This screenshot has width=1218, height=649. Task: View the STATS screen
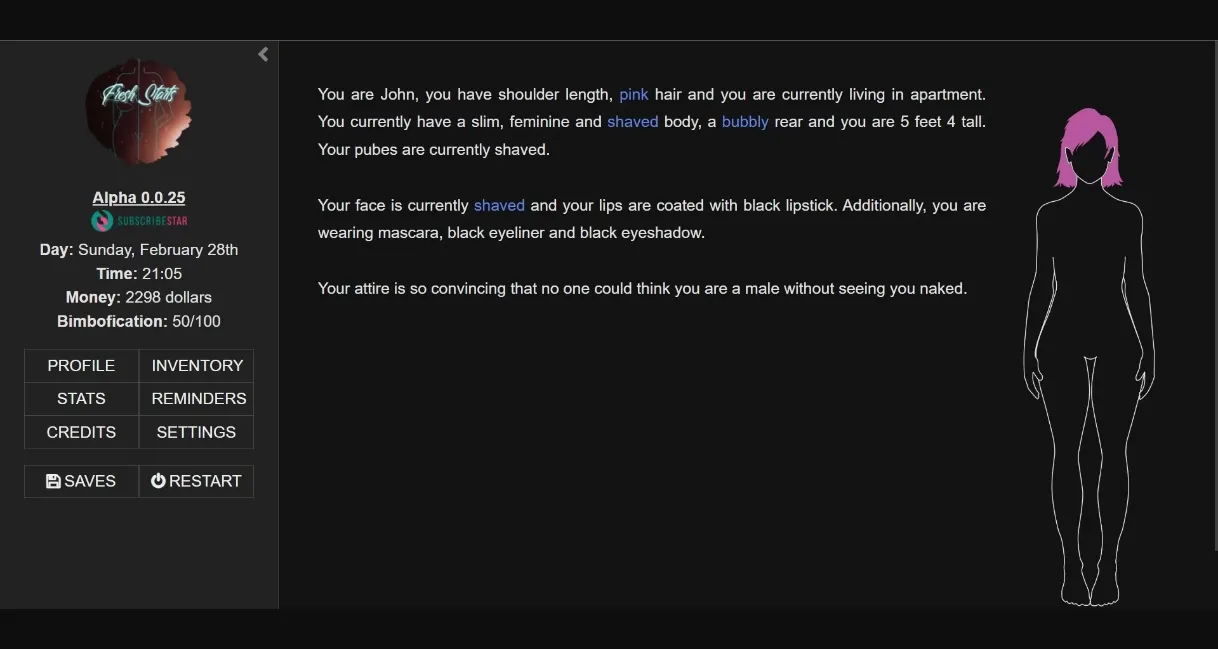pyautogui.click(x=80, y=398)
